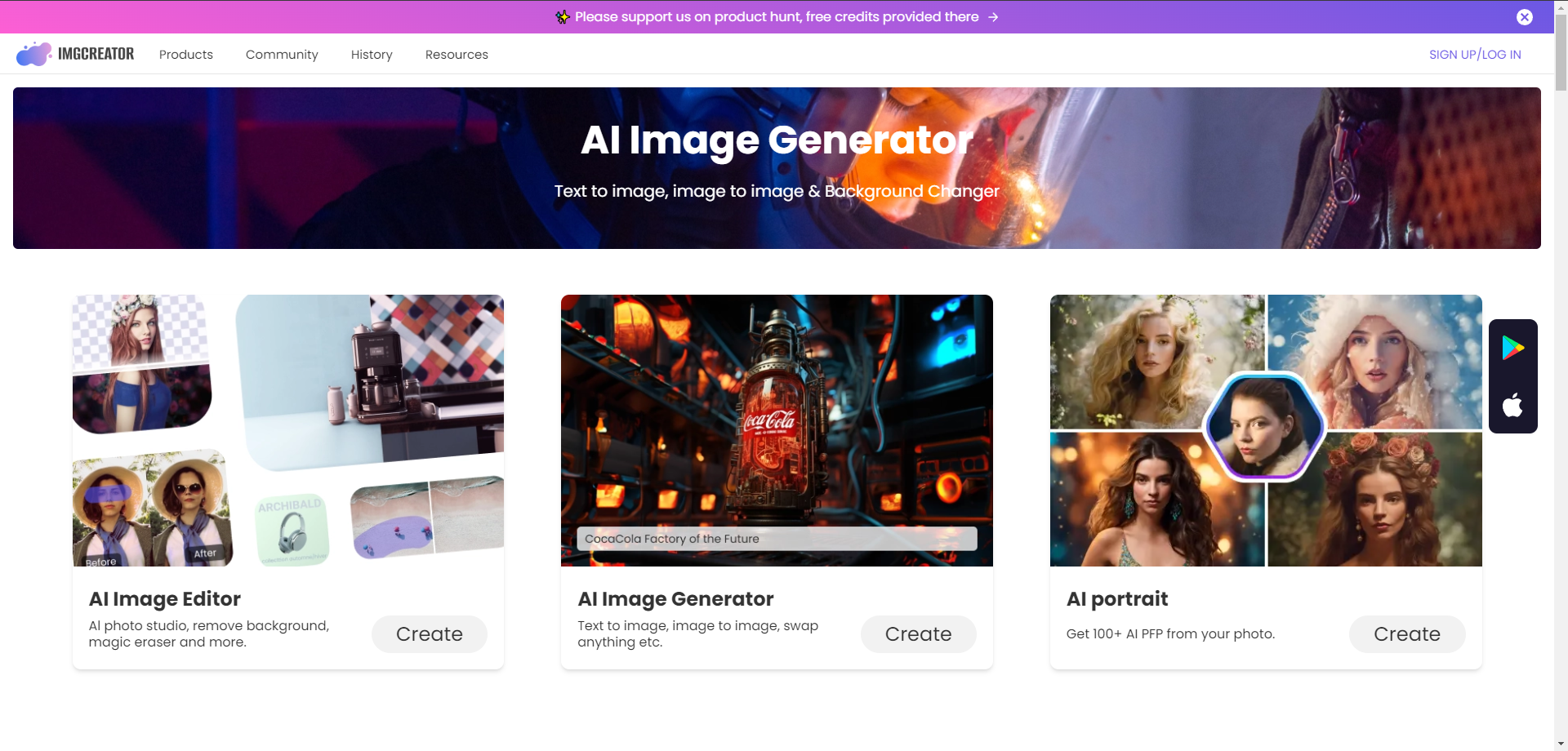Expand the Resources menu

[x=457, y=55]
